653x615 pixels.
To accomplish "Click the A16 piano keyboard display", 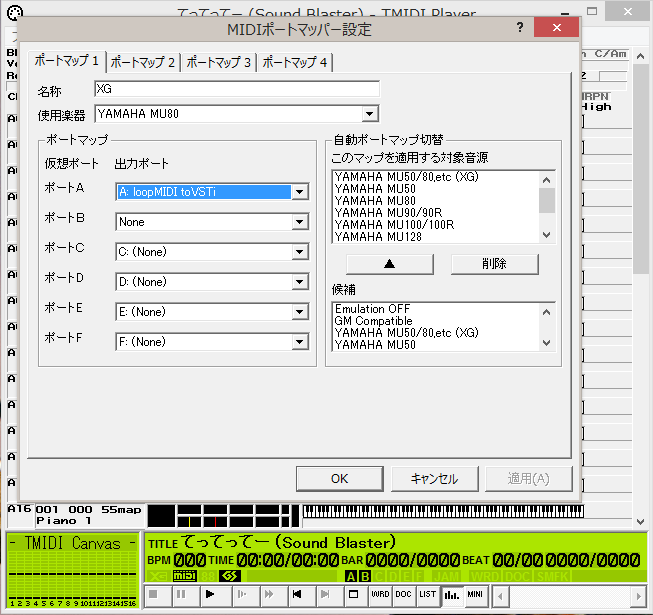I will [x=443, y=511].
